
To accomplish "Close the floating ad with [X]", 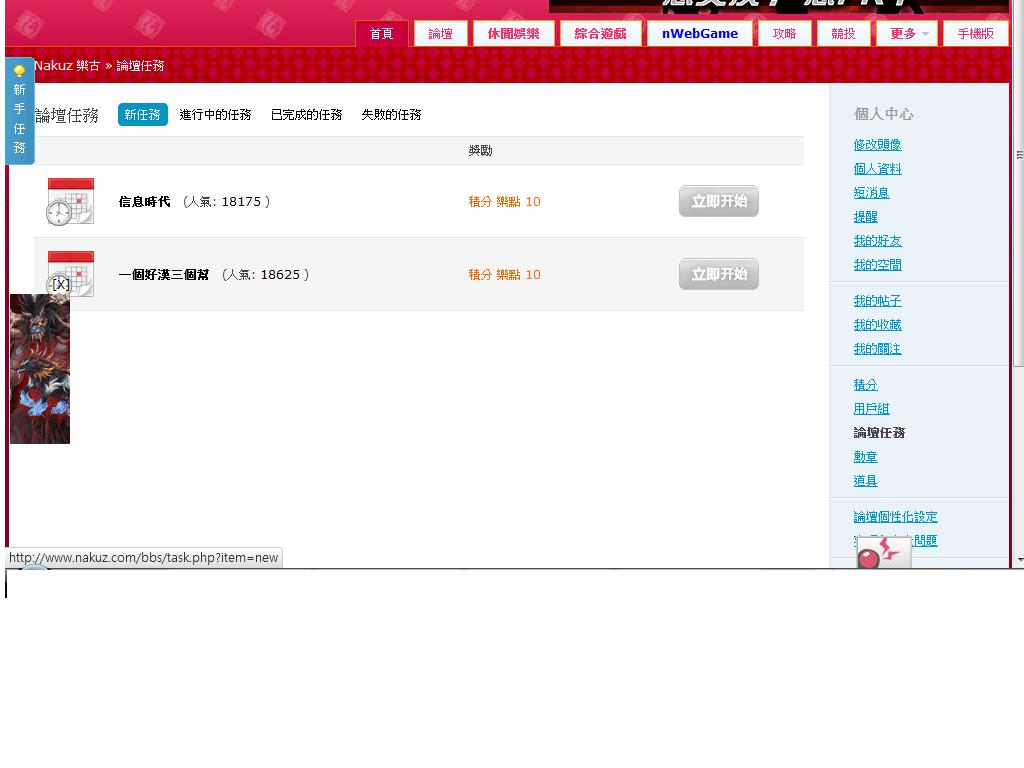I will point(60,284).
